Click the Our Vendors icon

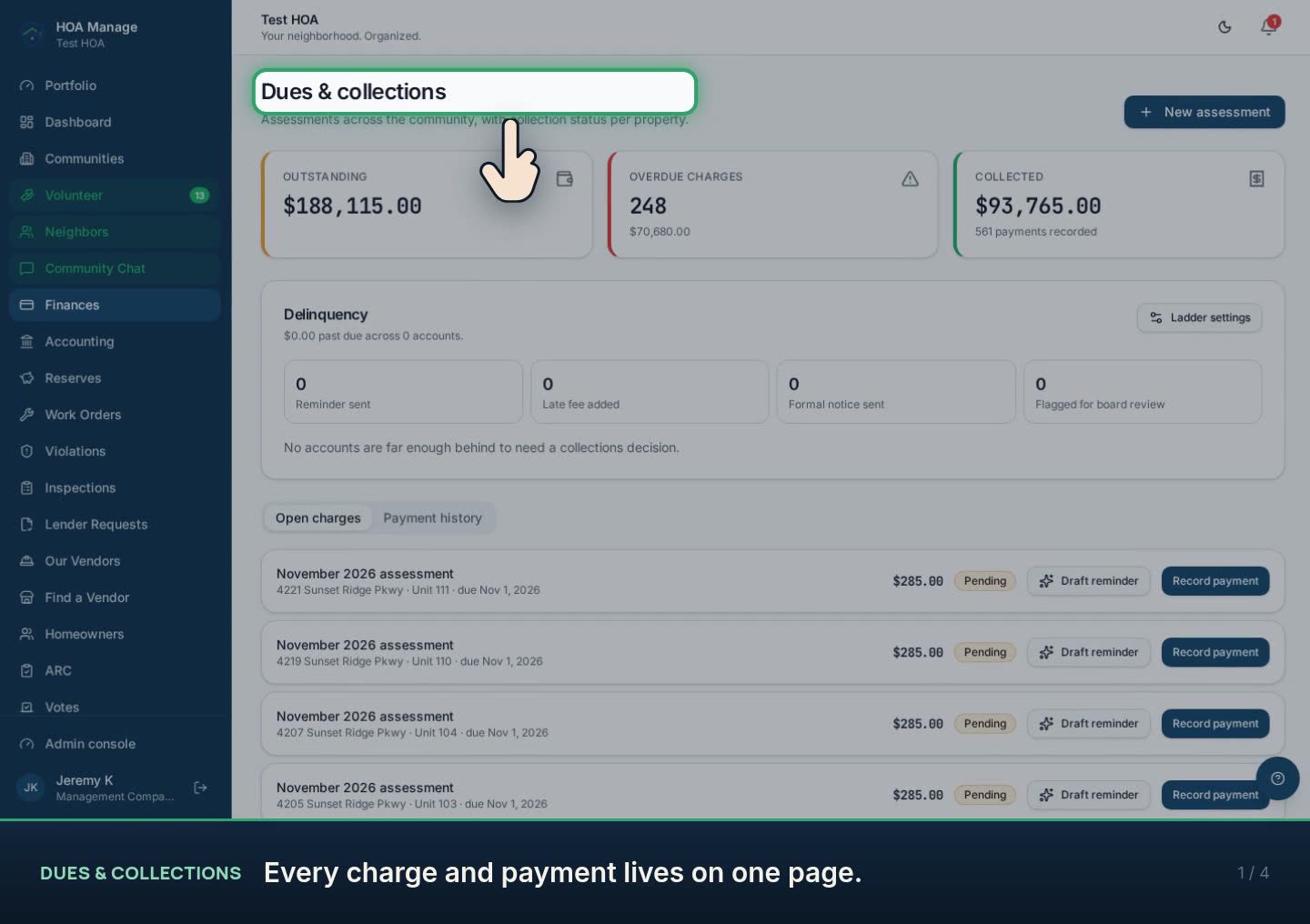tap(26, 560)
